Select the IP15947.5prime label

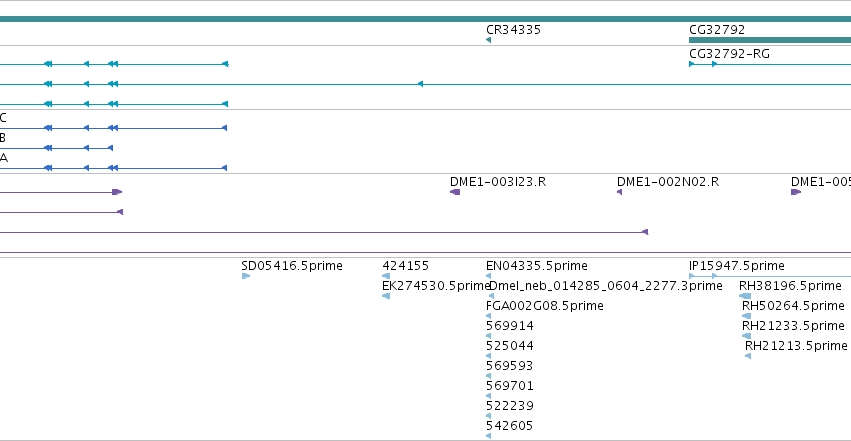click(736, 266)
